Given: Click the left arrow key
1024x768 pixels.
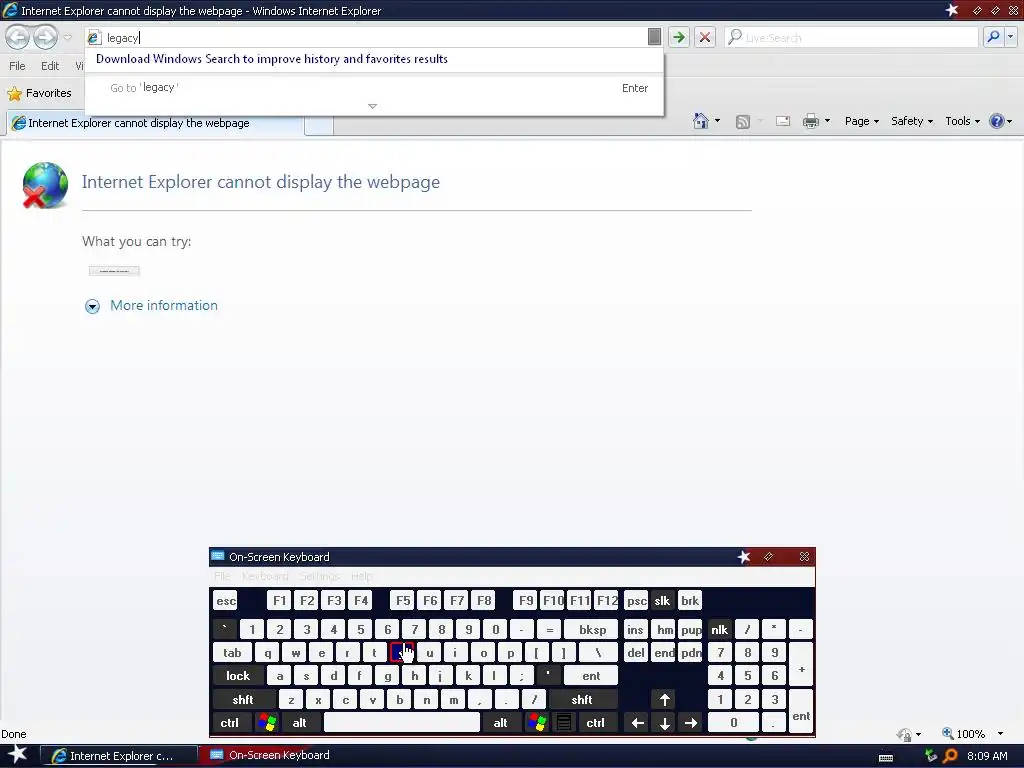Looking at the screenshot, I should click(x=637, y=722).
